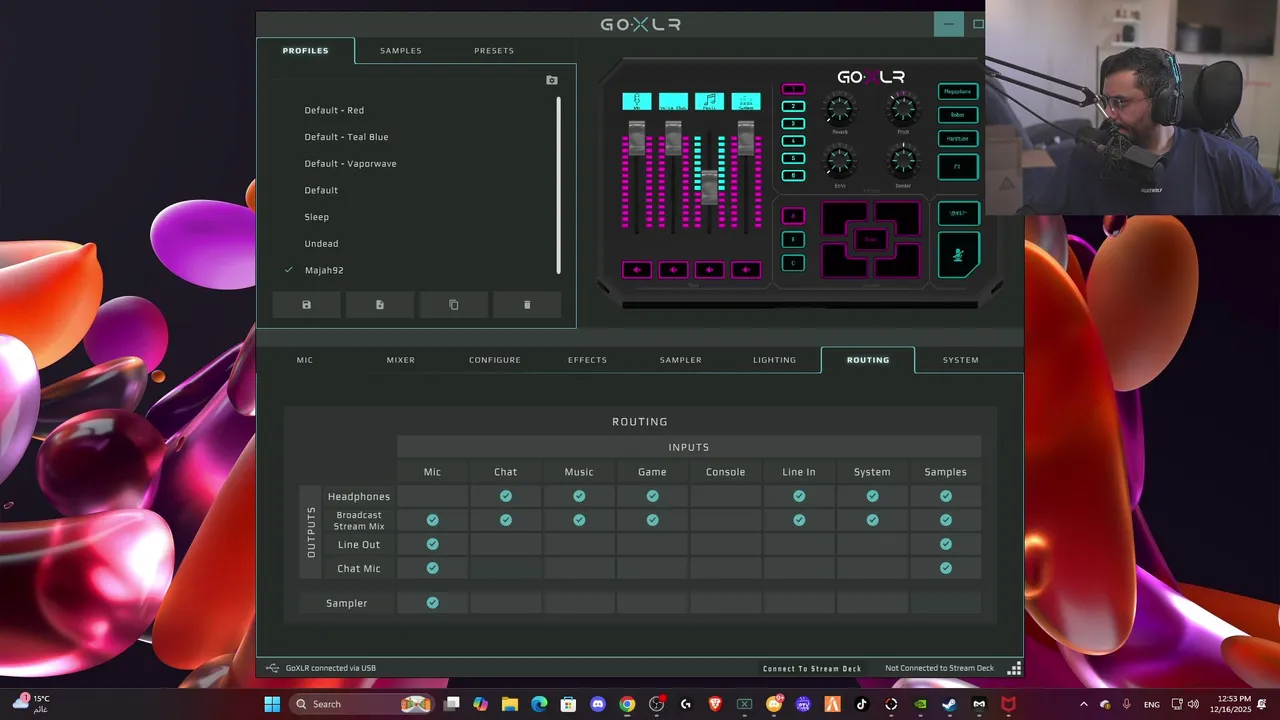Activate the Hardtune effect button

coord(958,139)
